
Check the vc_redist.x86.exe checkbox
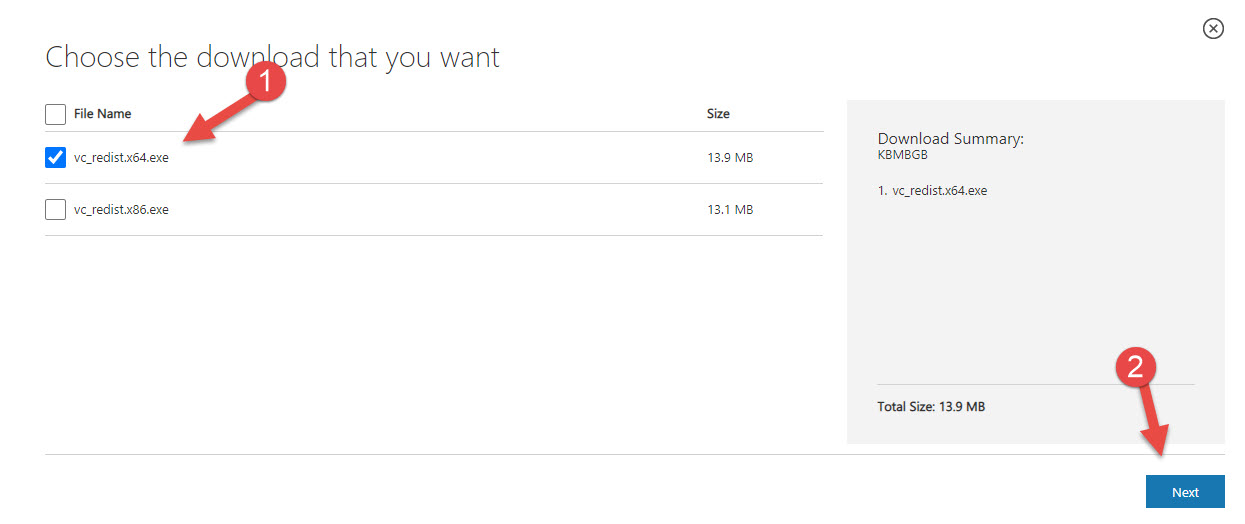[x=56, y=209]
